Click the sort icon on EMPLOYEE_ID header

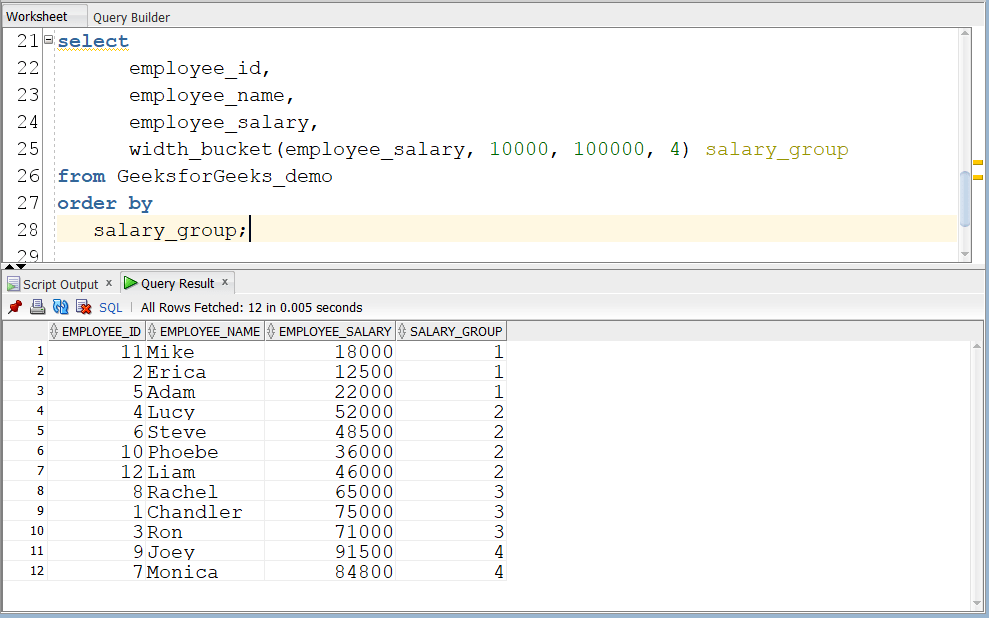(54, 330)
